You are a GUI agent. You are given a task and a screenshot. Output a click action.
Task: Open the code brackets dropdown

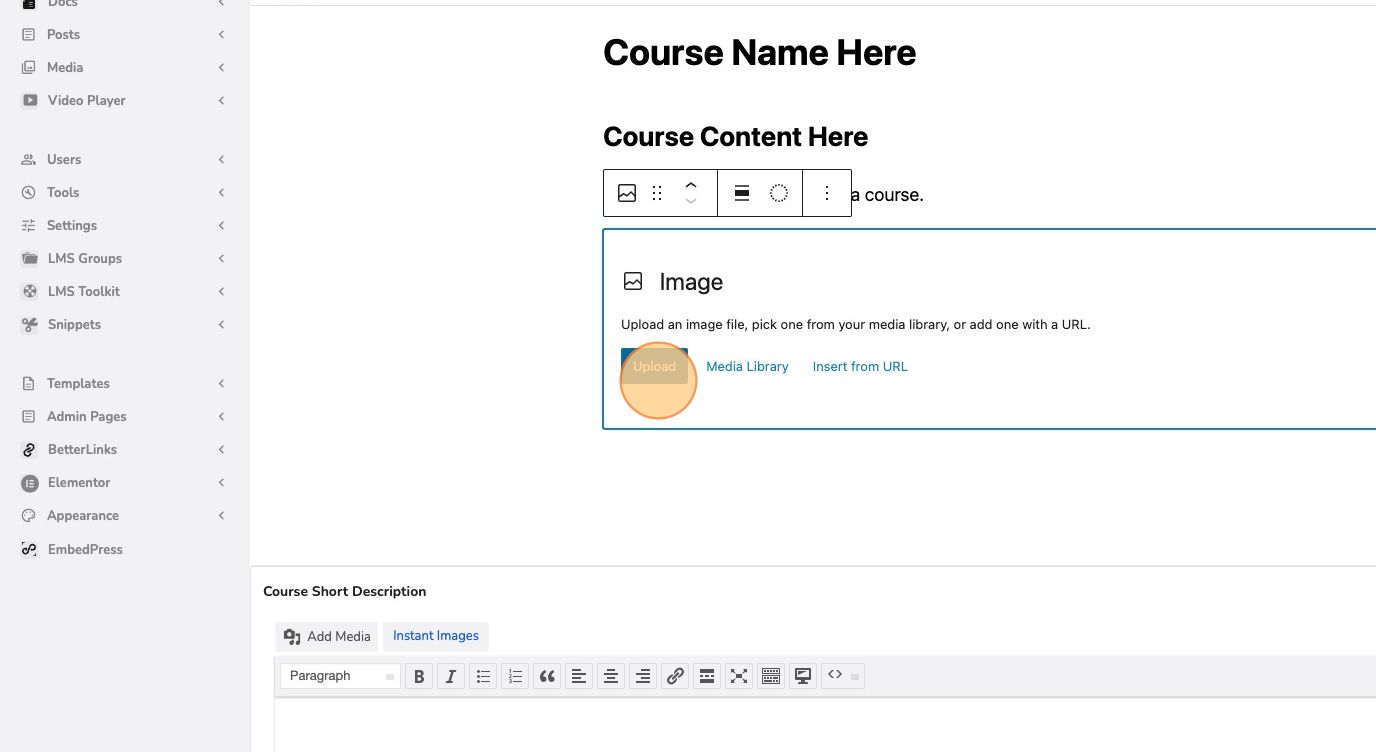(x=843, y=676)
